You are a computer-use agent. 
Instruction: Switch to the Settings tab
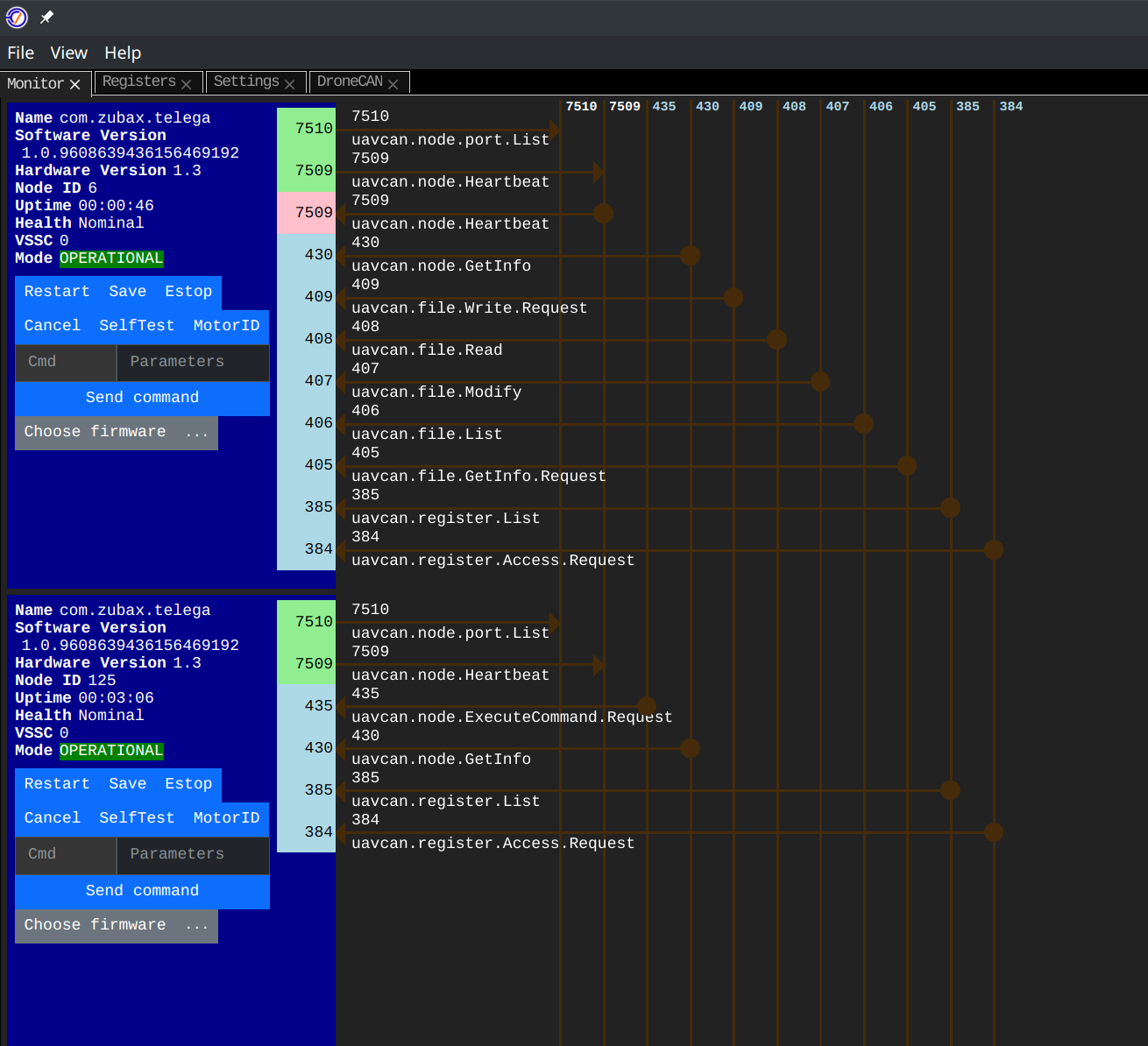click(246, 81)
